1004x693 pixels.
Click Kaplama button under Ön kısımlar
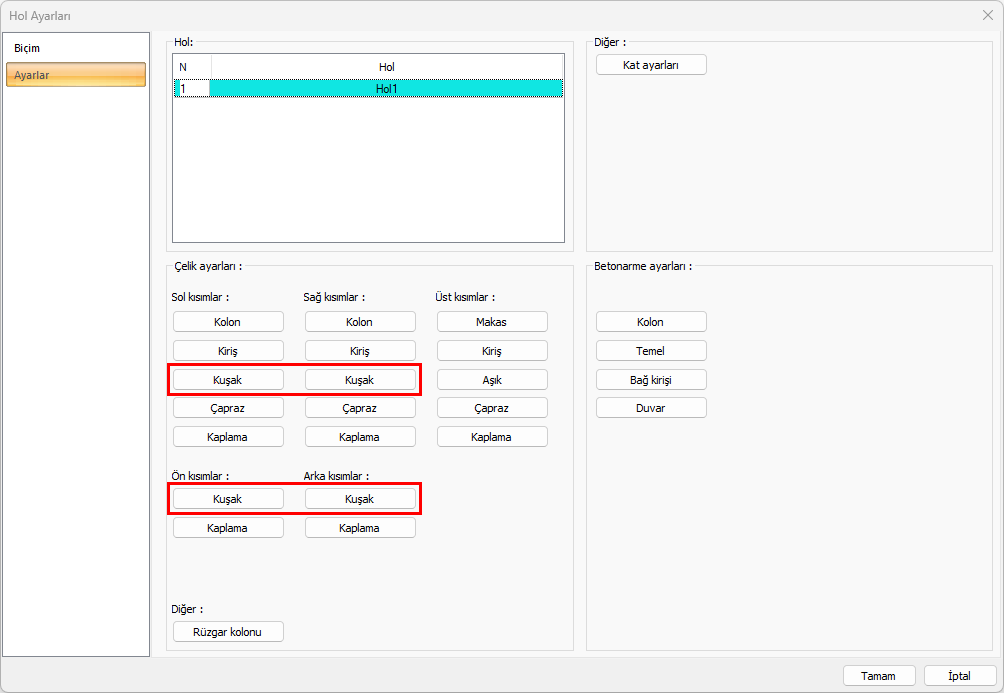228,528
